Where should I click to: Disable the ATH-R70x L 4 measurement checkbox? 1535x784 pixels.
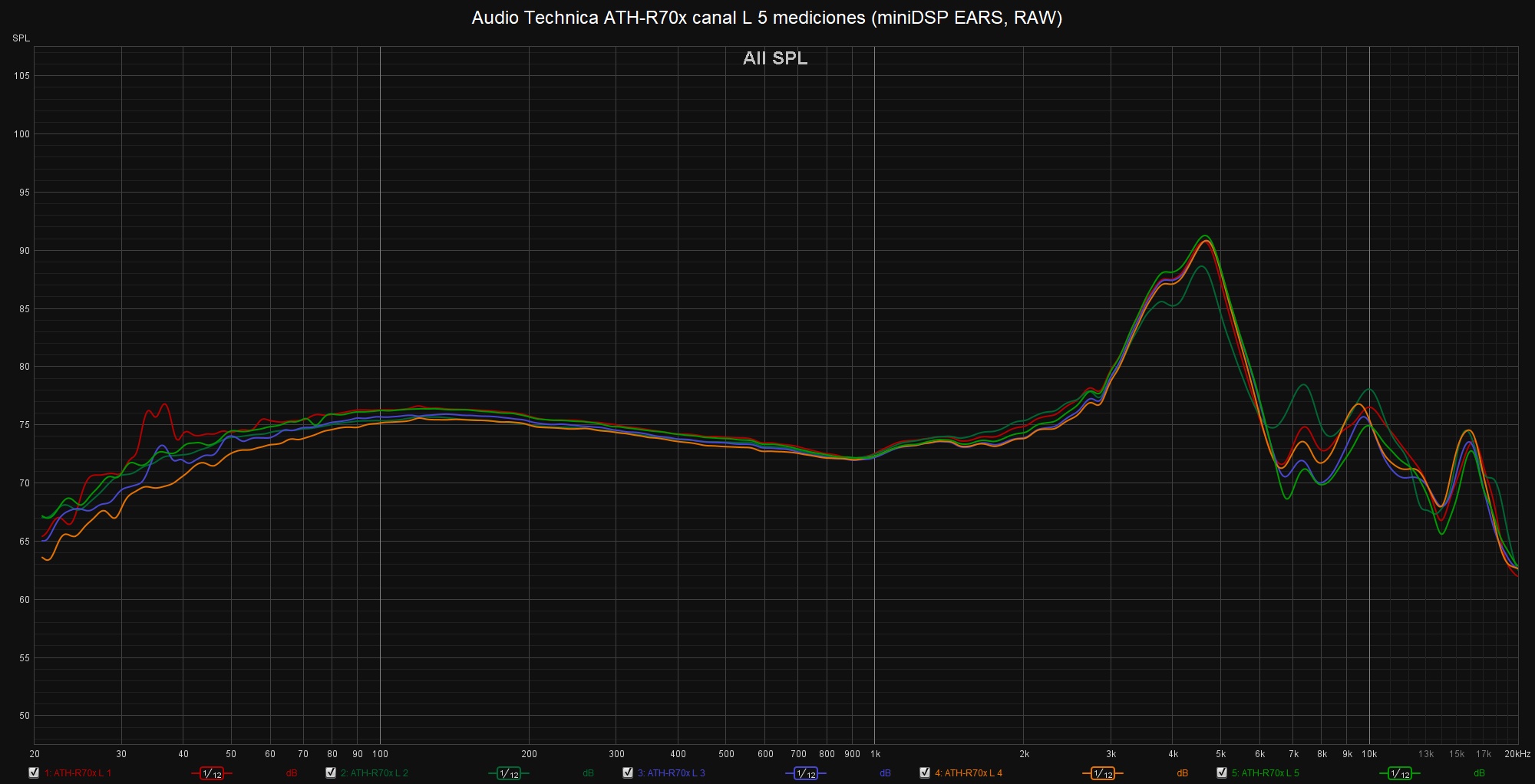[x=925, y=772]
